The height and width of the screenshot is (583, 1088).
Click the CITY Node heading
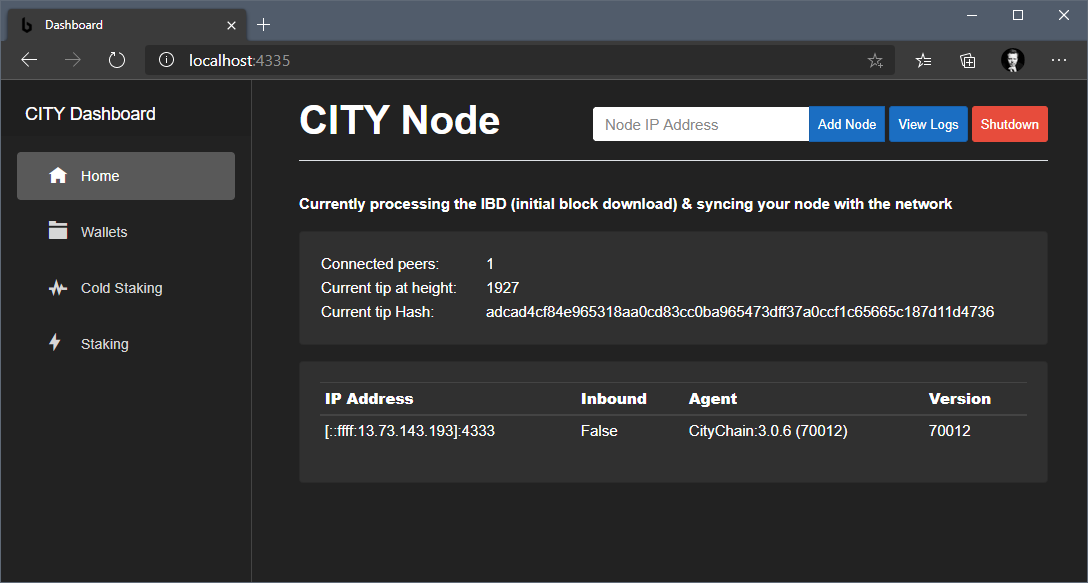pyautogui.click(x=399, y=120)
